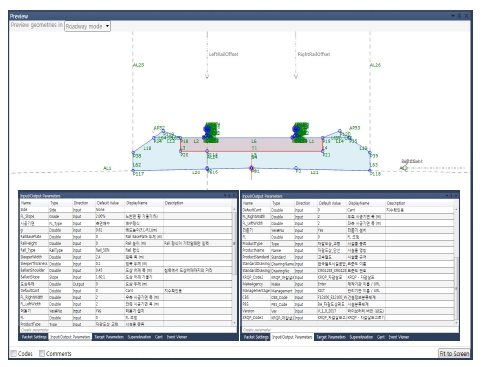Open Cant tab in right panel
This screenshot has width=482, height=367.
click(381, 337)
